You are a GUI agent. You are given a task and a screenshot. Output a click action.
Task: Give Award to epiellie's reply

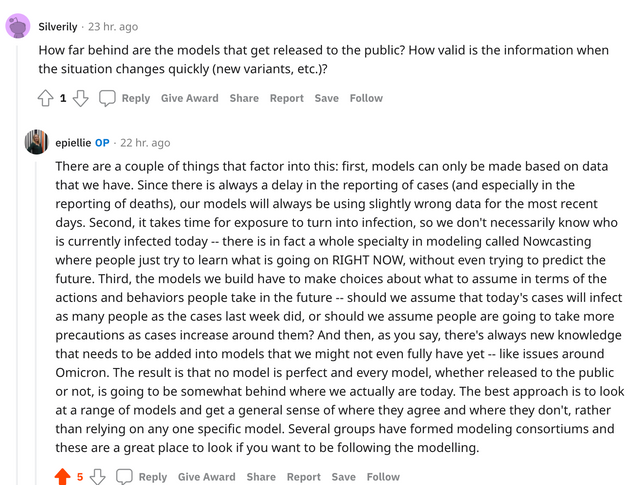[206, 477]
